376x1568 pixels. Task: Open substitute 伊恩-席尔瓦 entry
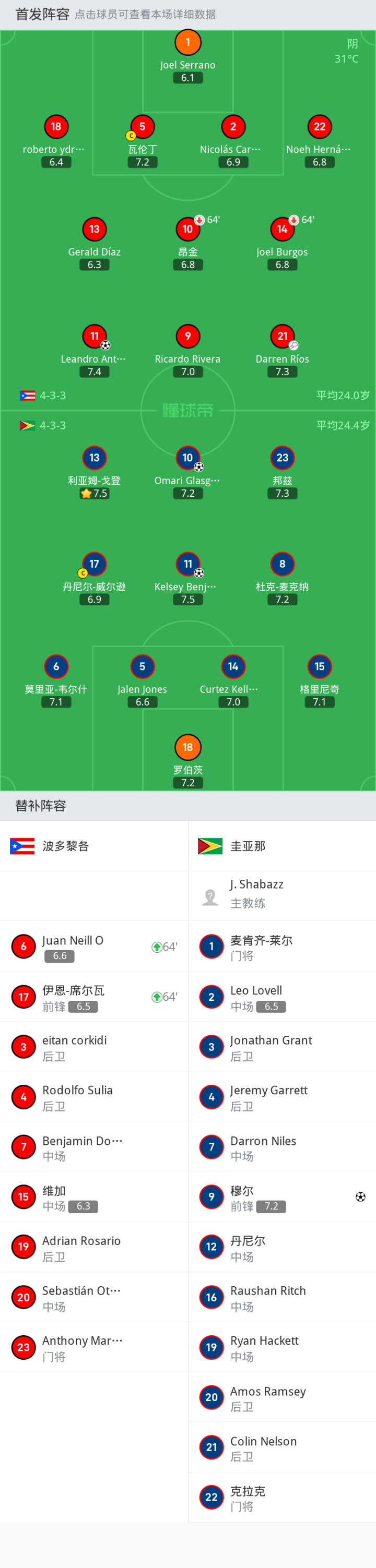point(94,997)
